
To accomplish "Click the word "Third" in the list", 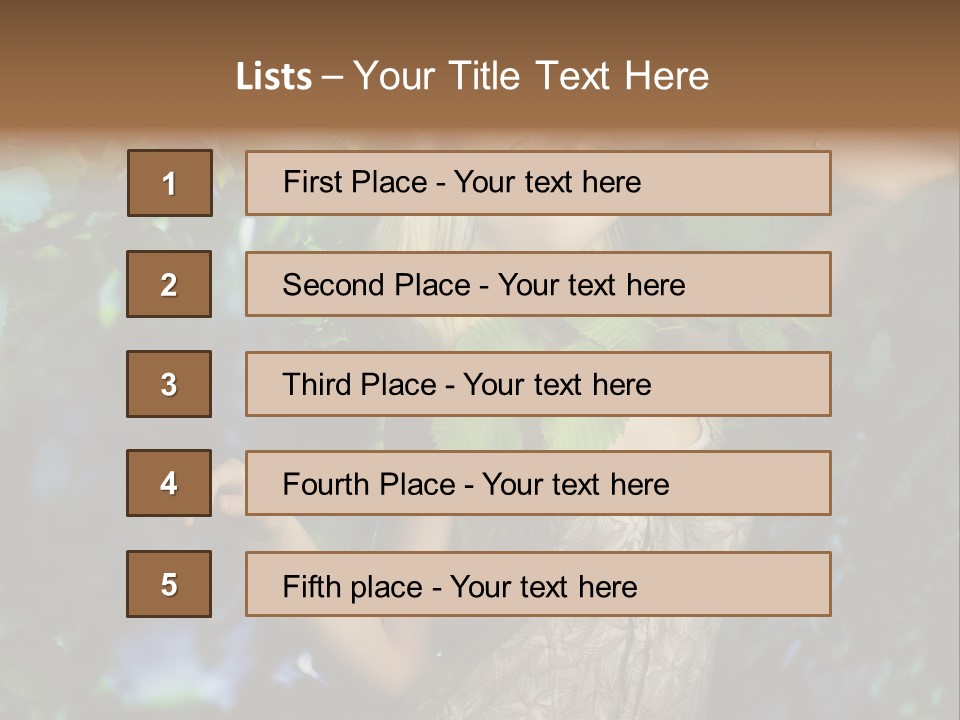I will (318, 385).
